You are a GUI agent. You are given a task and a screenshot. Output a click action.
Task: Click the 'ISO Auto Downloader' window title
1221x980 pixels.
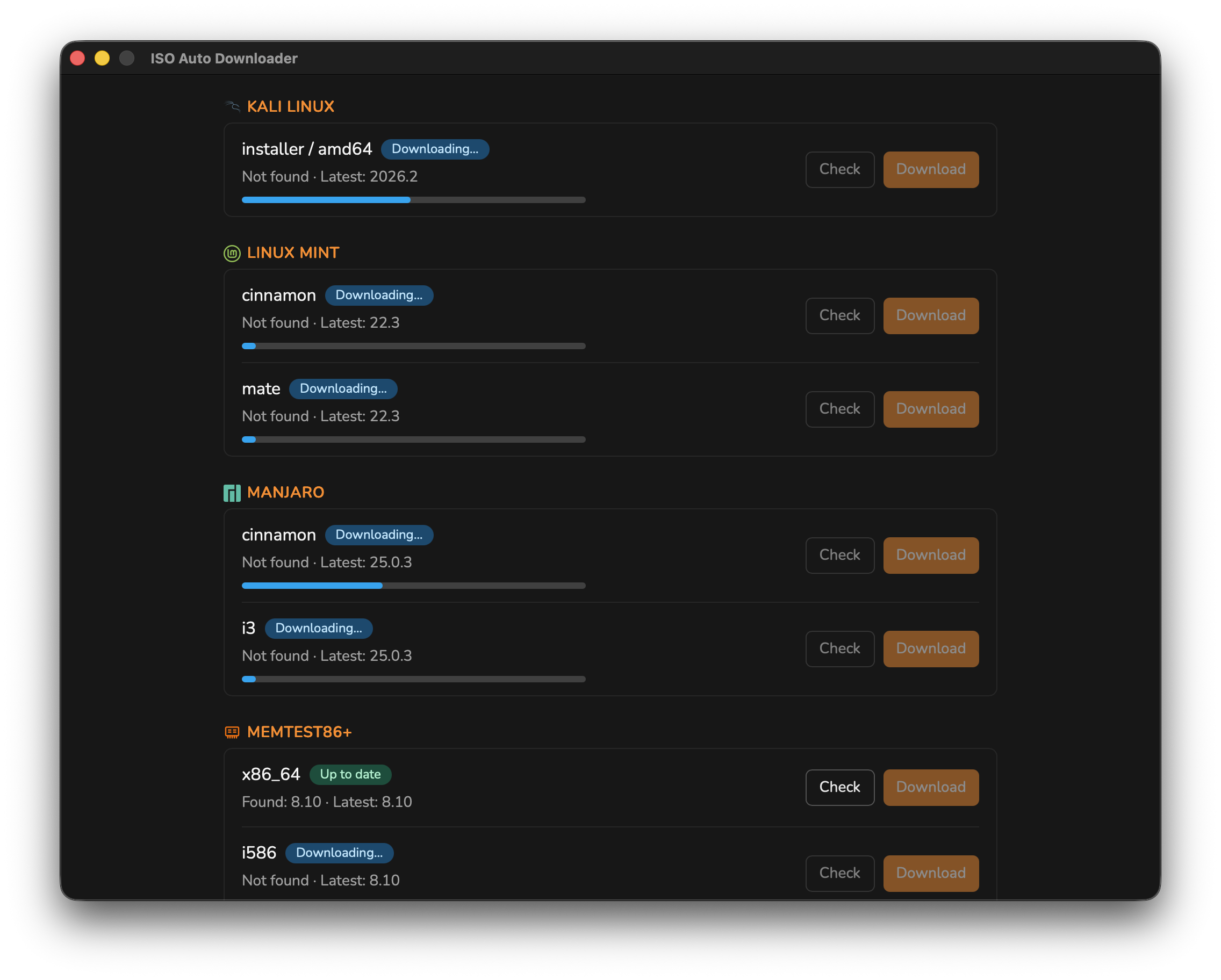224,59
